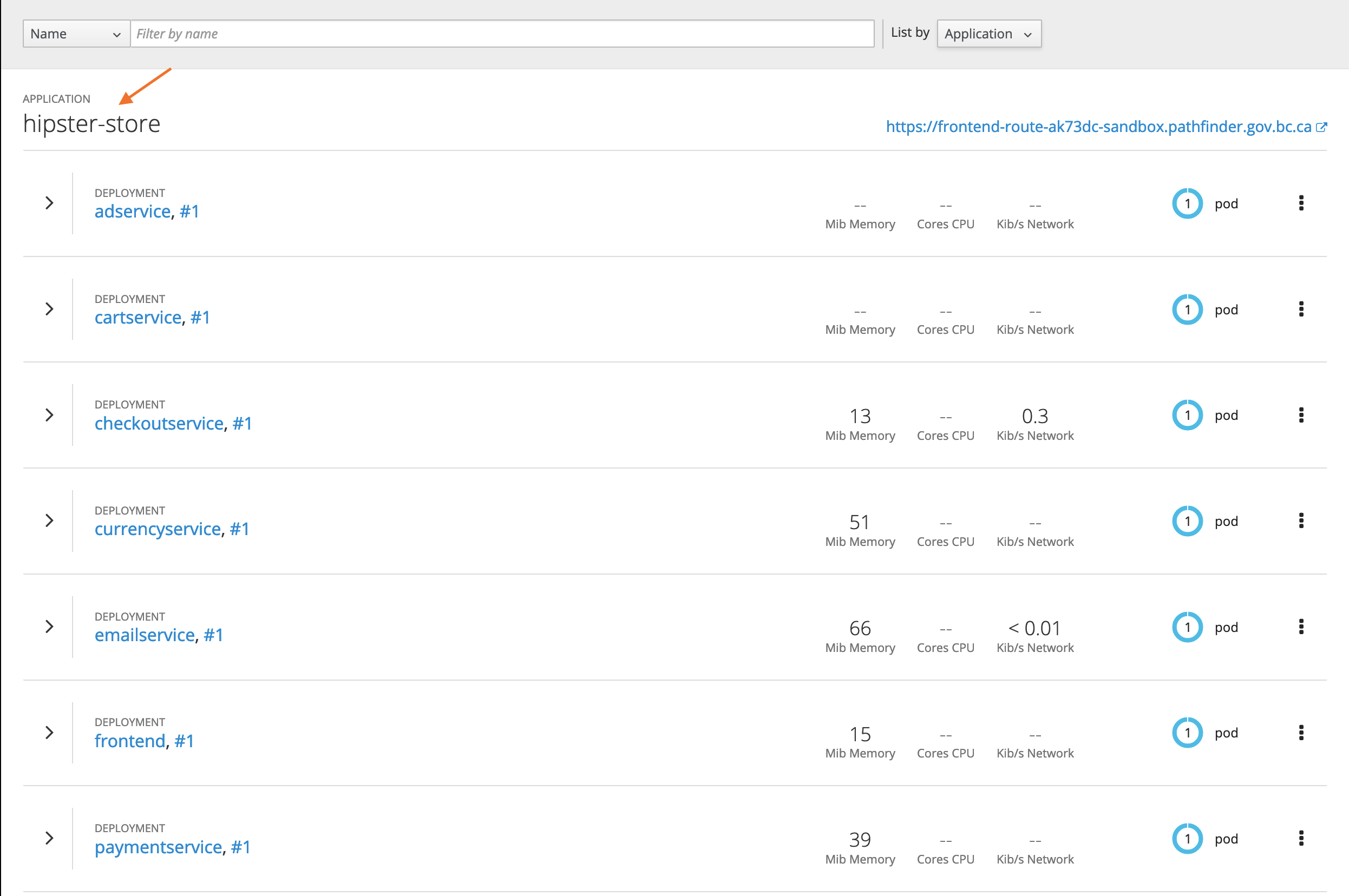
Task: Open the emailservice deployment link
Action: [x=145, y=635]
